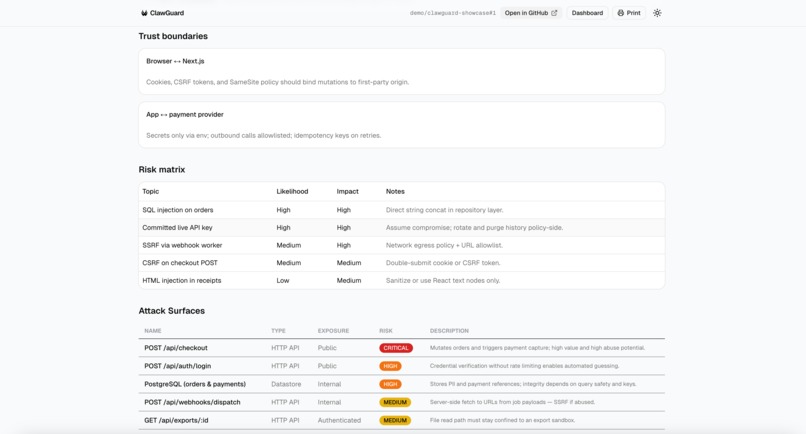806x434 pixels.
Task: Click the external-link icon in Open in GitHub
Action: (x=554, y=13)
